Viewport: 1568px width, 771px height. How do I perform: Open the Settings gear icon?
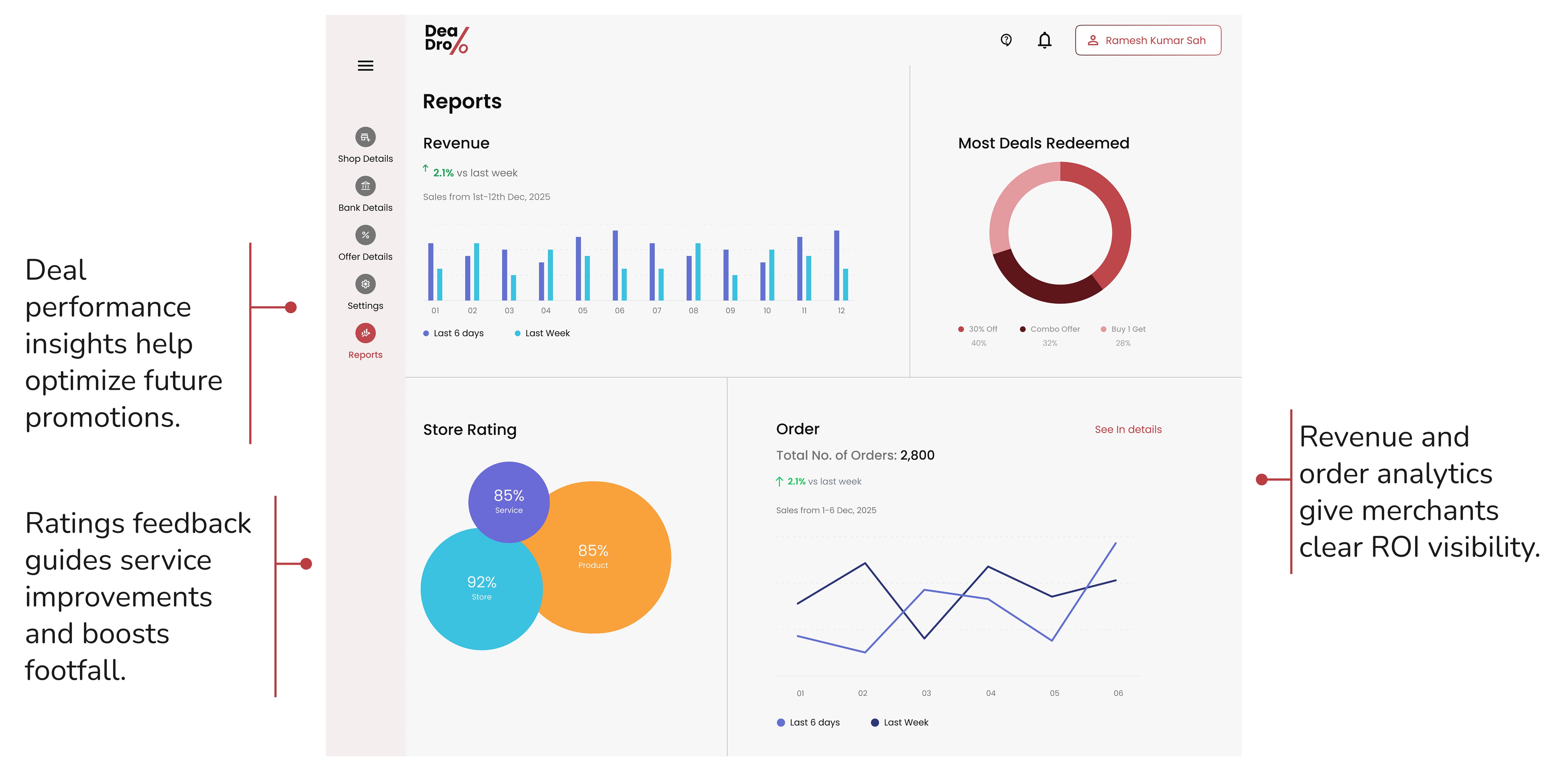pyautogui.click(x=365, y=284)
